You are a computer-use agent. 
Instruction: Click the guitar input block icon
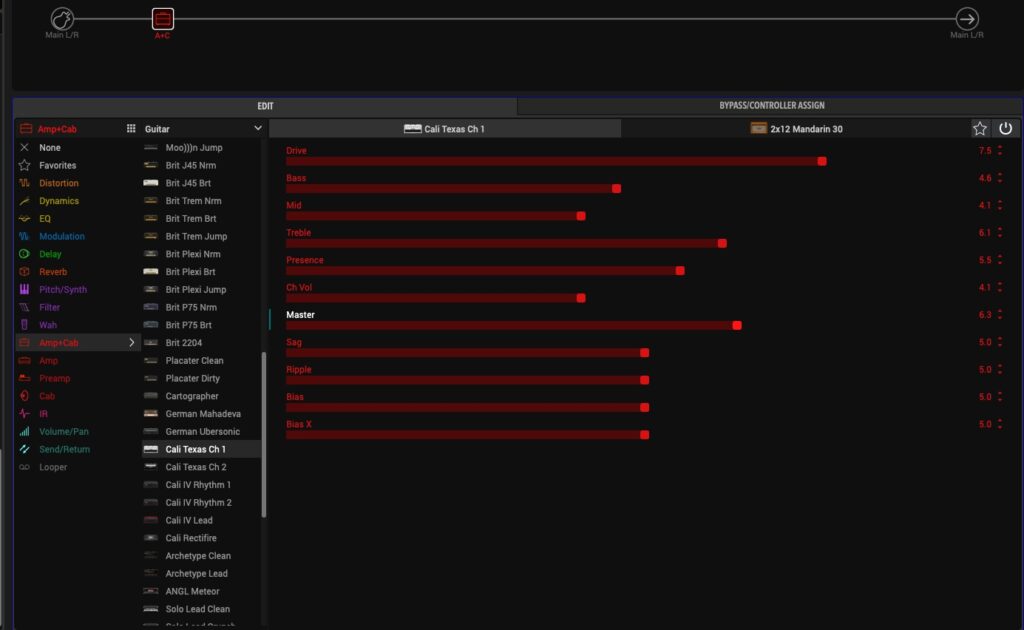tap(62, 19)
